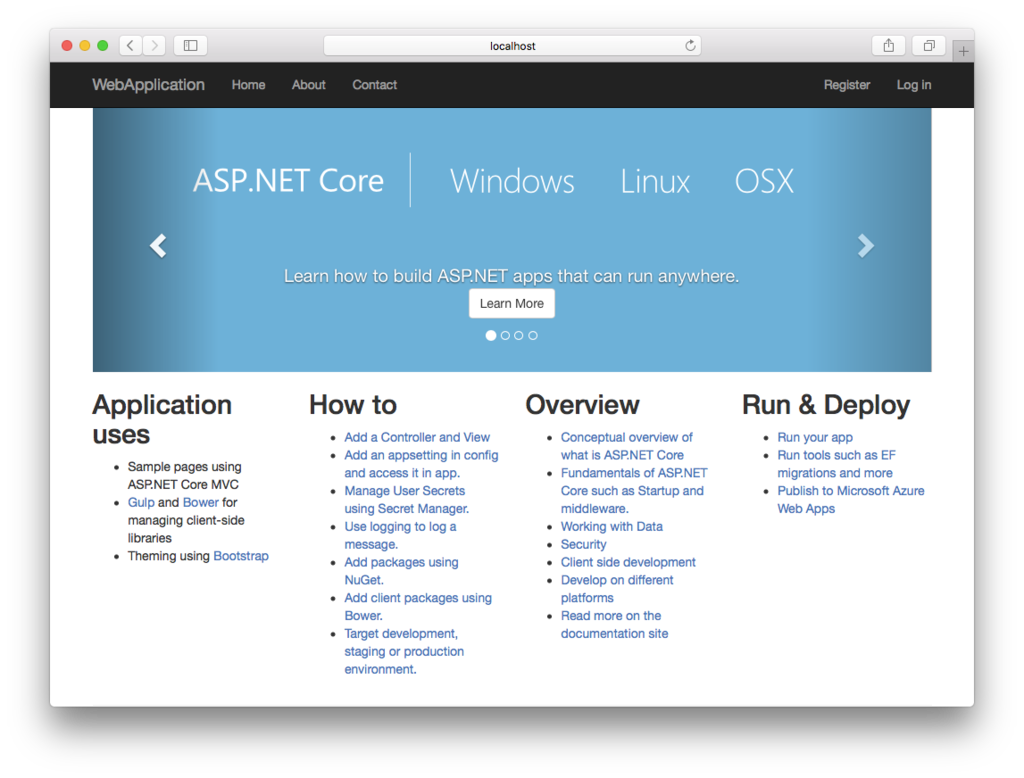The image size is (1024, 778).
Task: Go forward with Safari's forward arrow
Action: click(x=154, y=45)
